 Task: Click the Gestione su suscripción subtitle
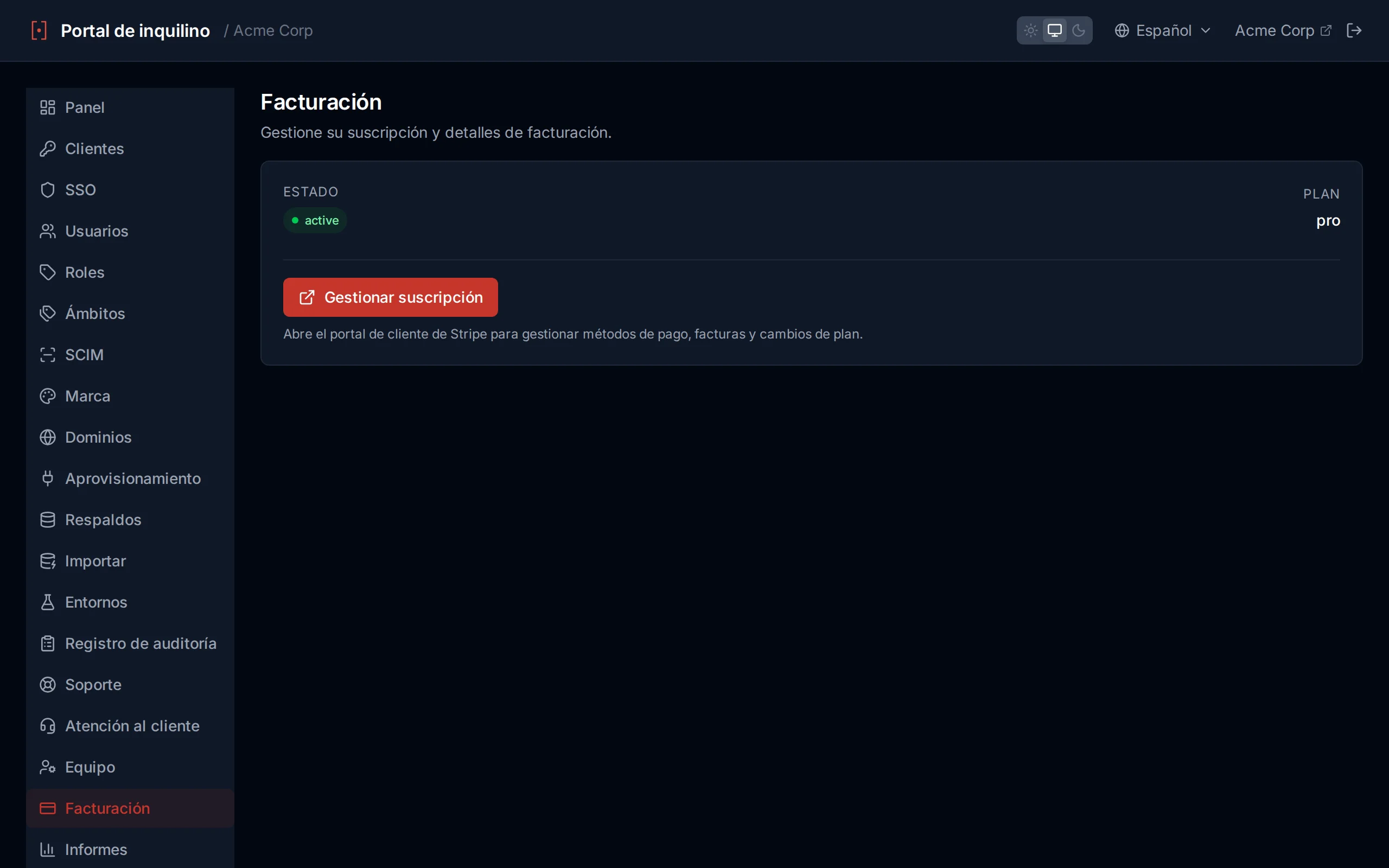pyautogui.click(x=436, y=132)
